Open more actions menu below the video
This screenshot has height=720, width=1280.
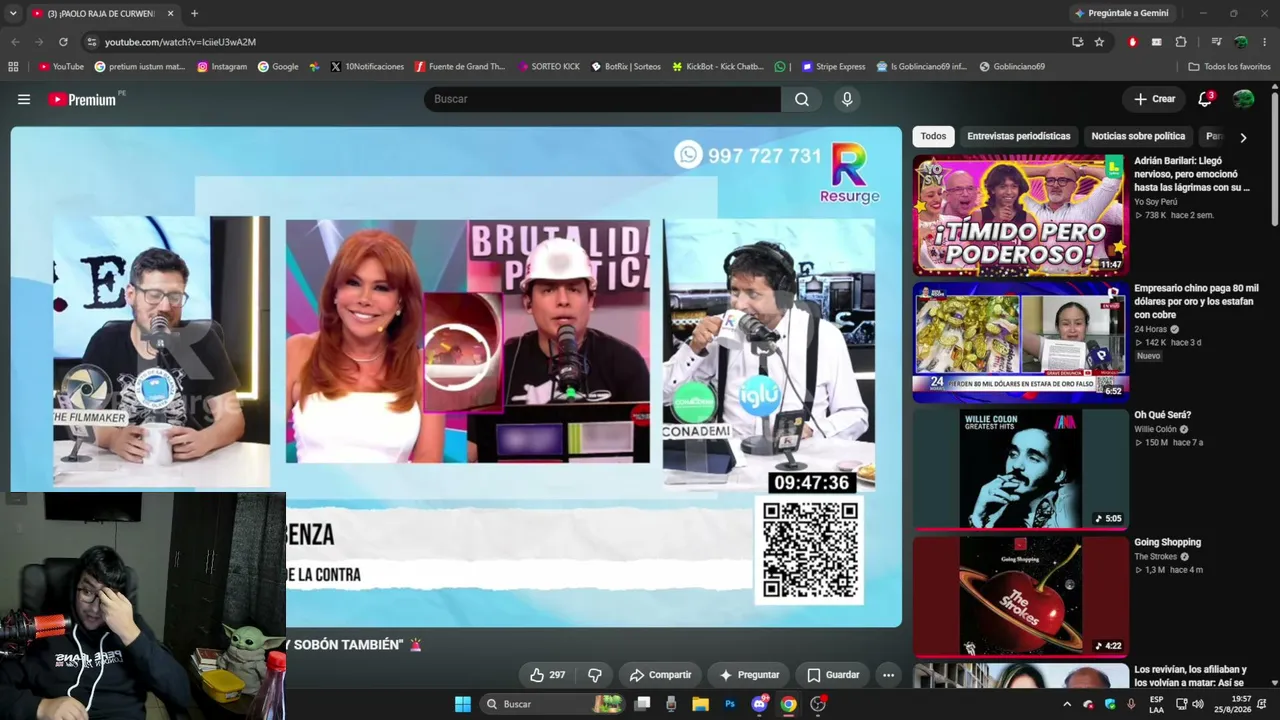(888, 675)
